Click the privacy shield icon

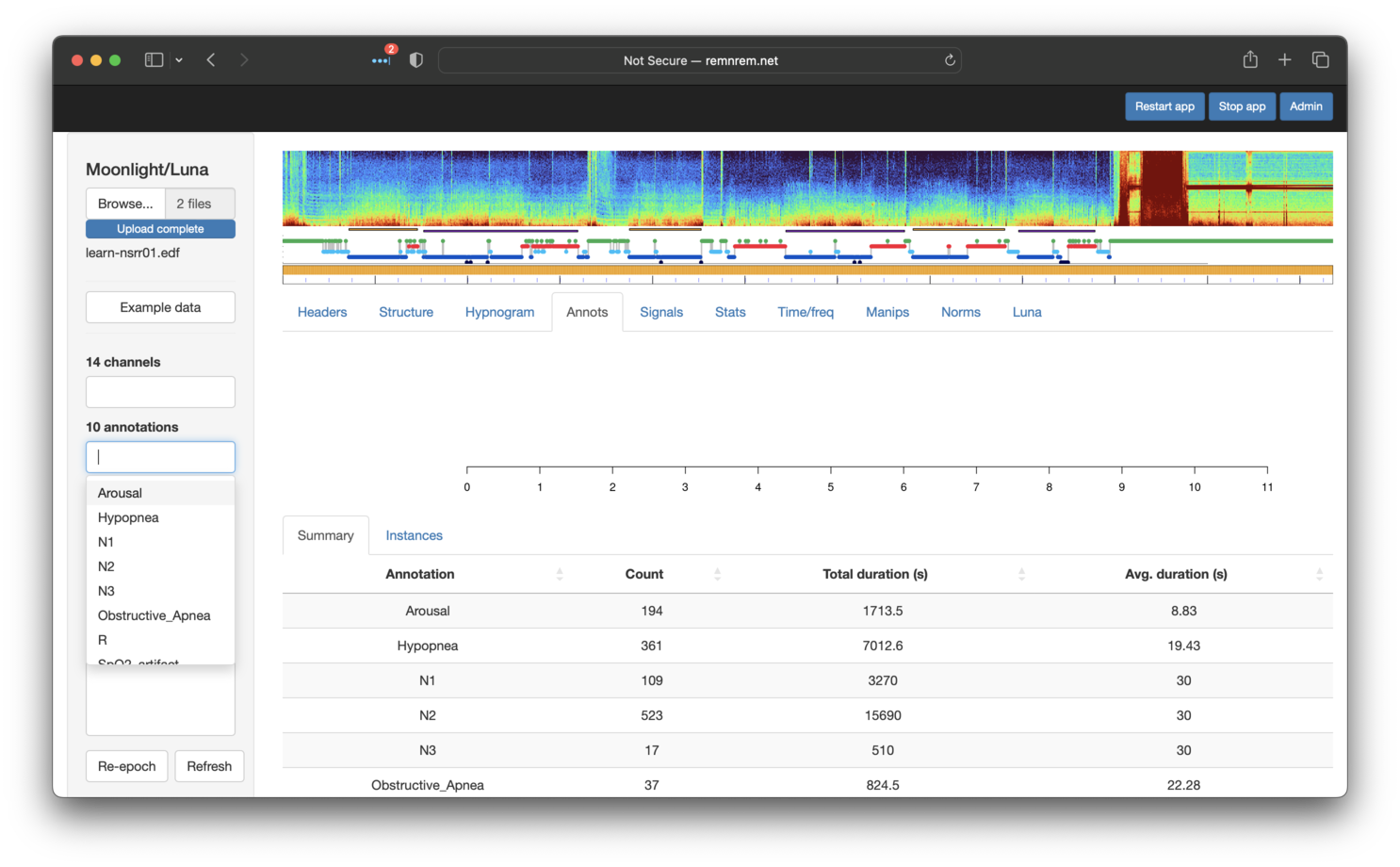[x=415, y=60]
